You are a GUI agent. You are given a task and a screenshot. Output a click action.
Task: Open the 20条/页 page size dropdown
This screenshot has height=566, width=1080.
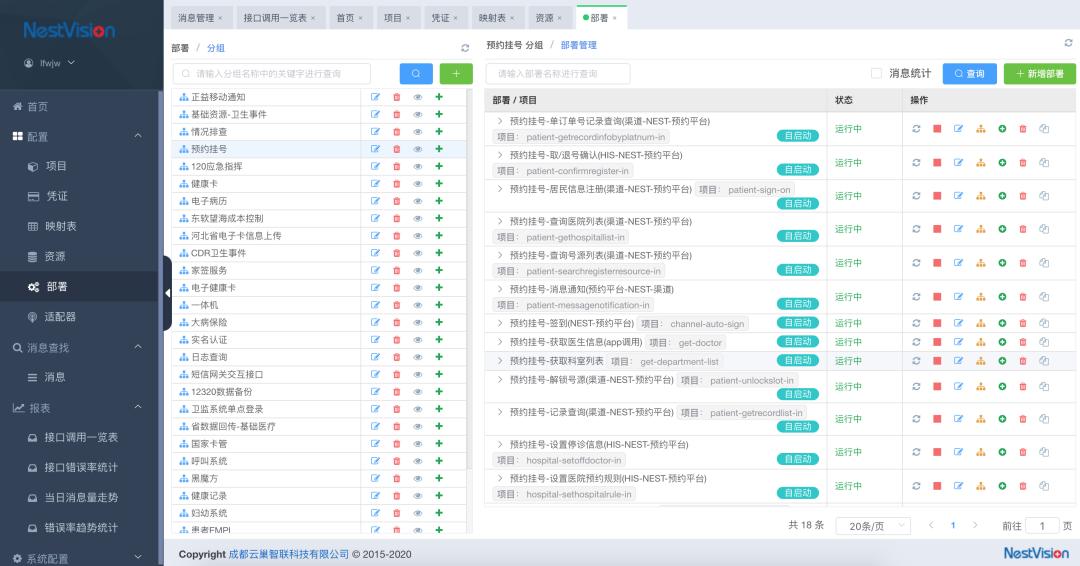873,526
